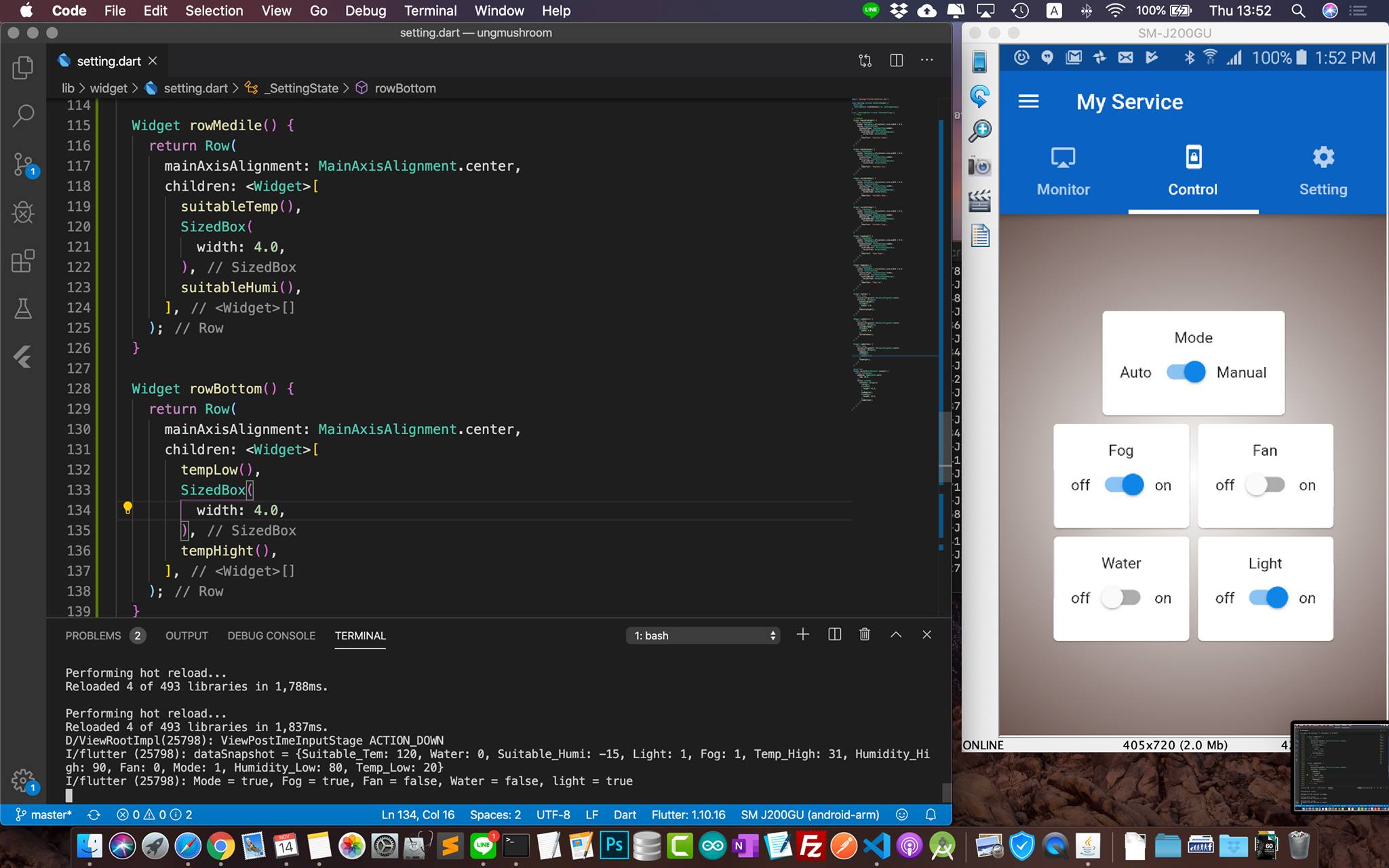1389x868 pixels.
Task: Toggle the Mode Auto/Manual switch
Action: point(1186,372)
